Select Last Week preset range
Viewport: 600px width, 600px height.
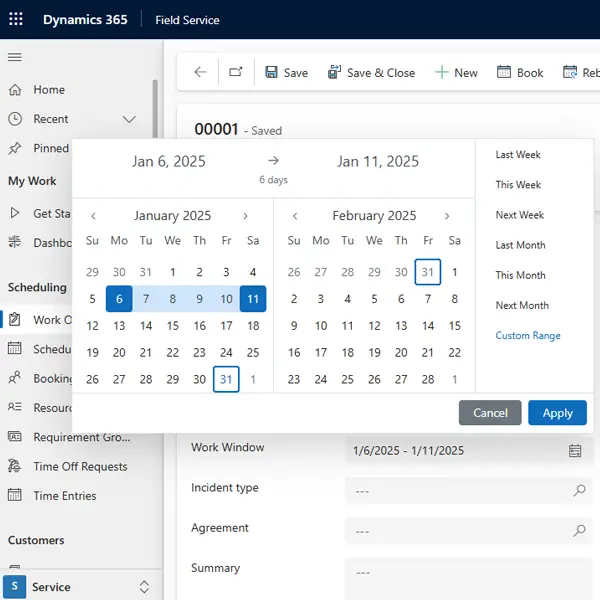(x=518, y=155)
